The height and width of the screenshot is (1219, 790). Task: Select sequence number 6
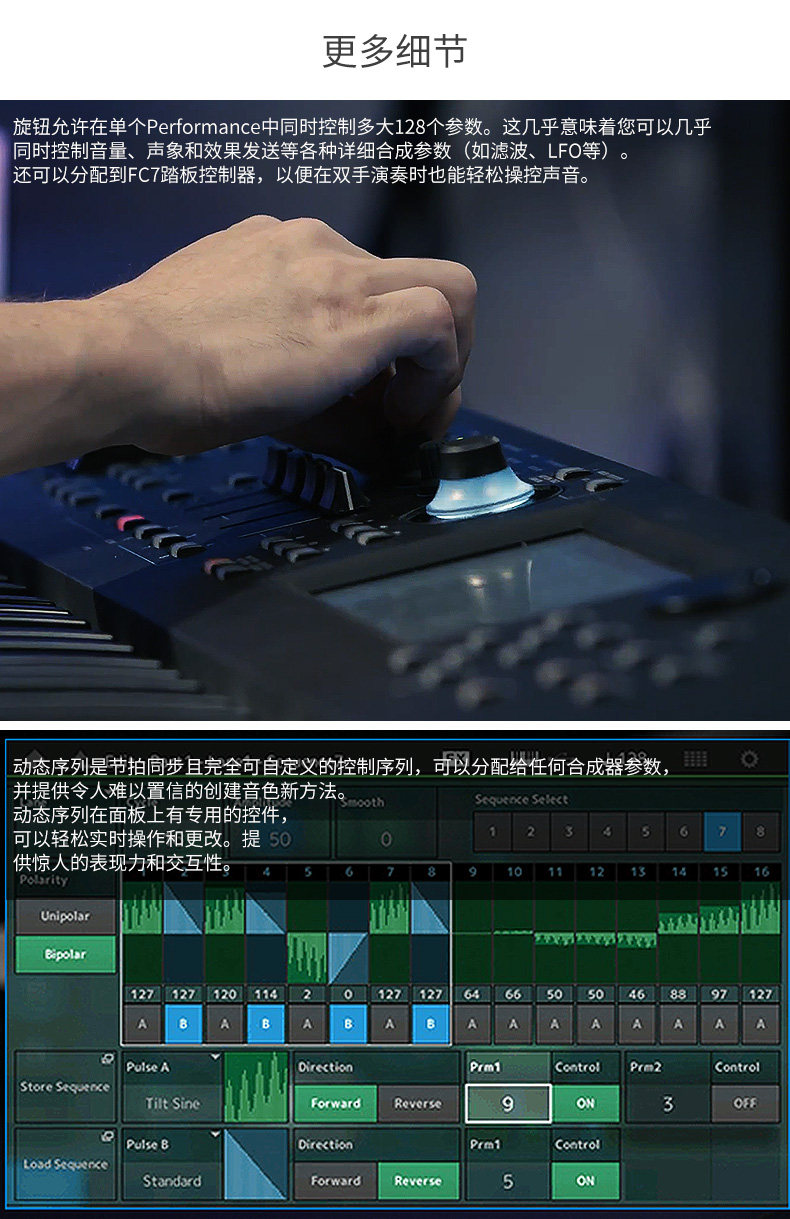click(684, 832)
